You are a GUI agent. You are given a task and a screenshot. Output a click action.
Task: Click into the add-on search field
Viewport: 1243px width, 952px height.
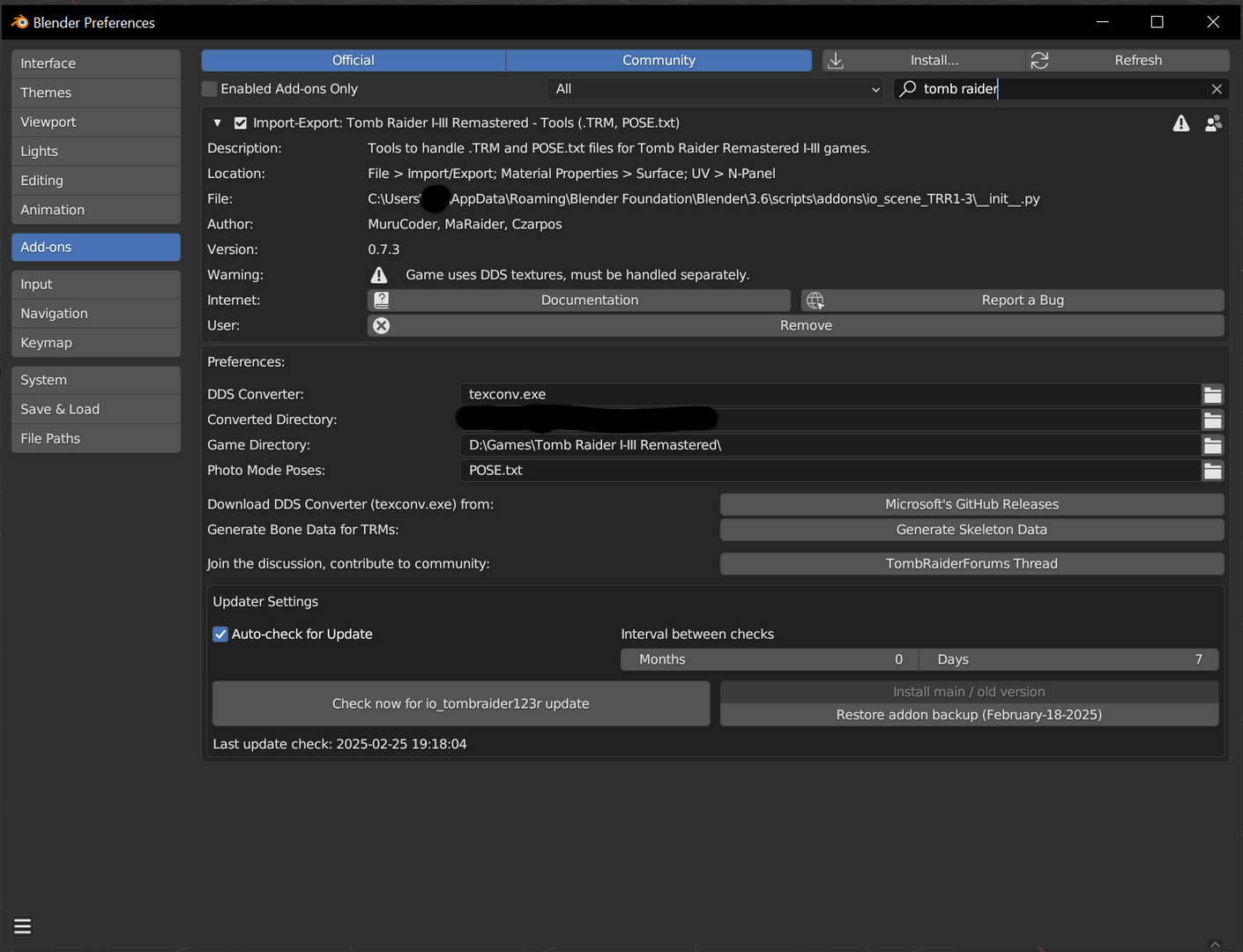[1061, 88]
